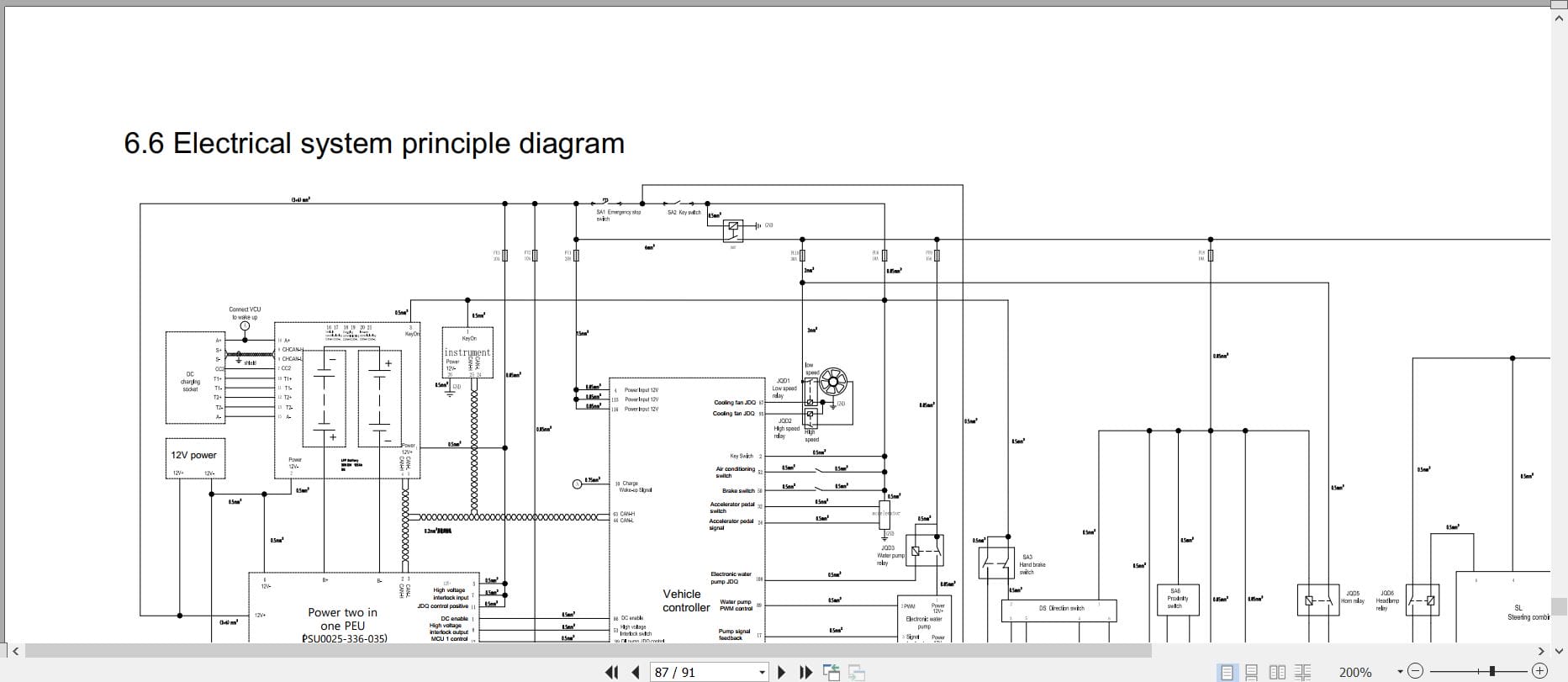The height and width of the screenshot is (682, 1568).
Task: Click the 'JQD5 Horn relay' label
Action: click(1353, 596)
